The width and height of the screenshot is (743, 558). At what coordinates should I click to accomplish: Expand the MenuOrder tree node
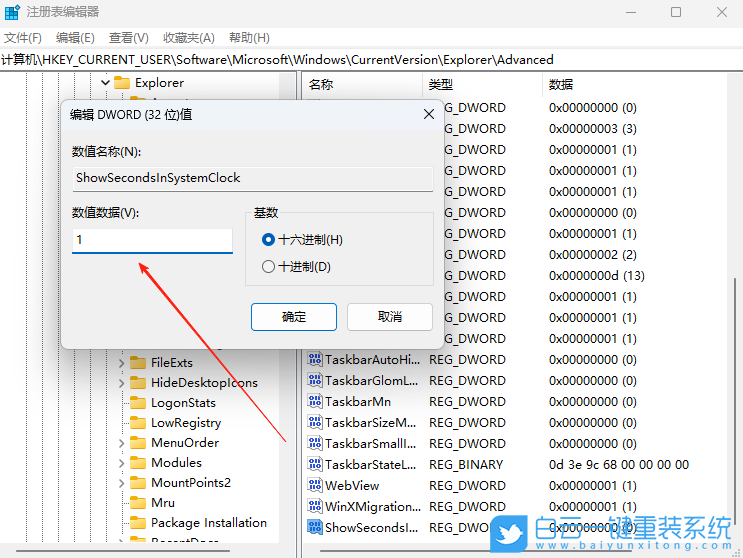point(121,443)
